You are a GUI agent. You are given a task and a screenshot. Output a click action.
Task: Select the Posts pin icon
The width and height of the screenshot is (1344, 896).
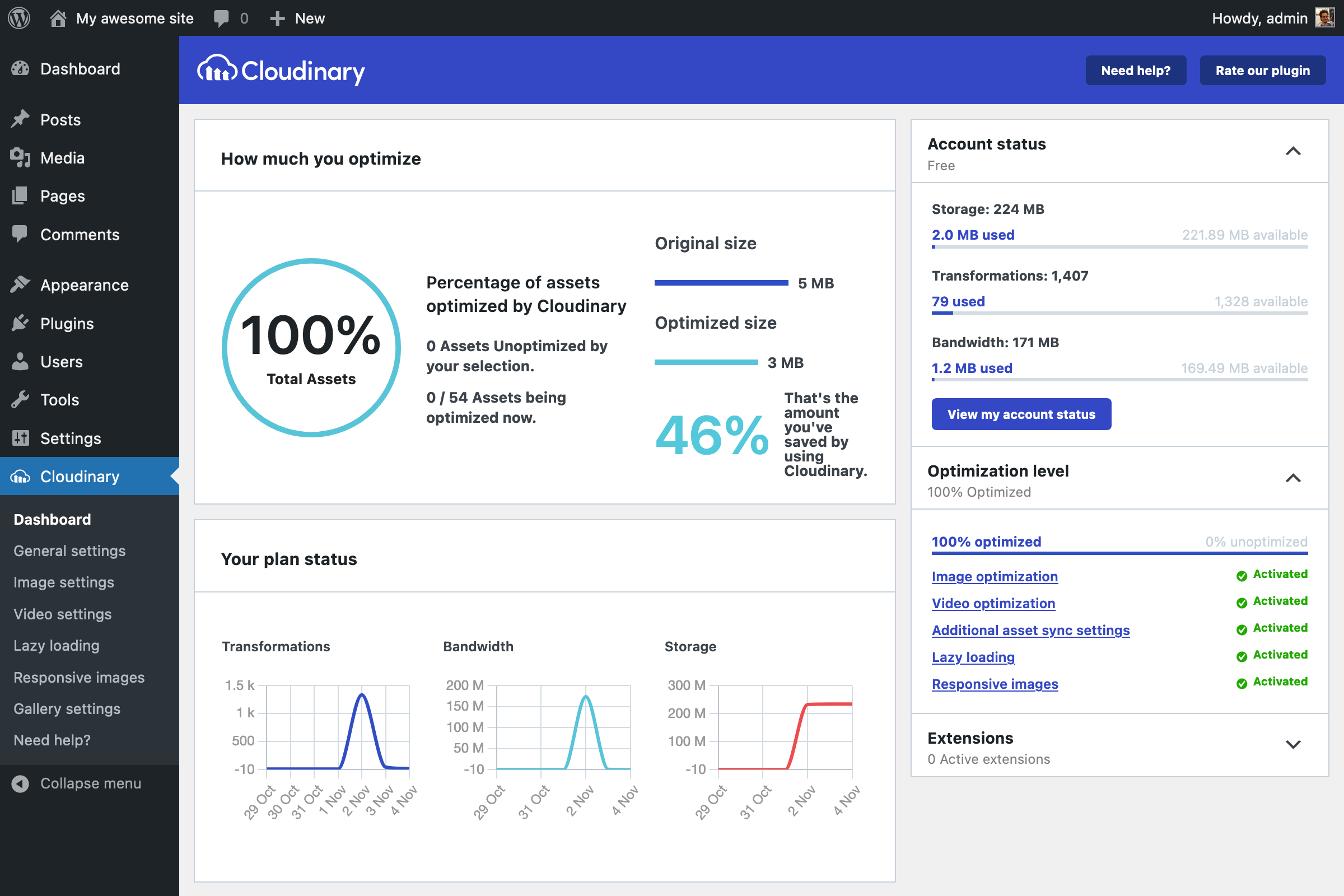[21, 119]
